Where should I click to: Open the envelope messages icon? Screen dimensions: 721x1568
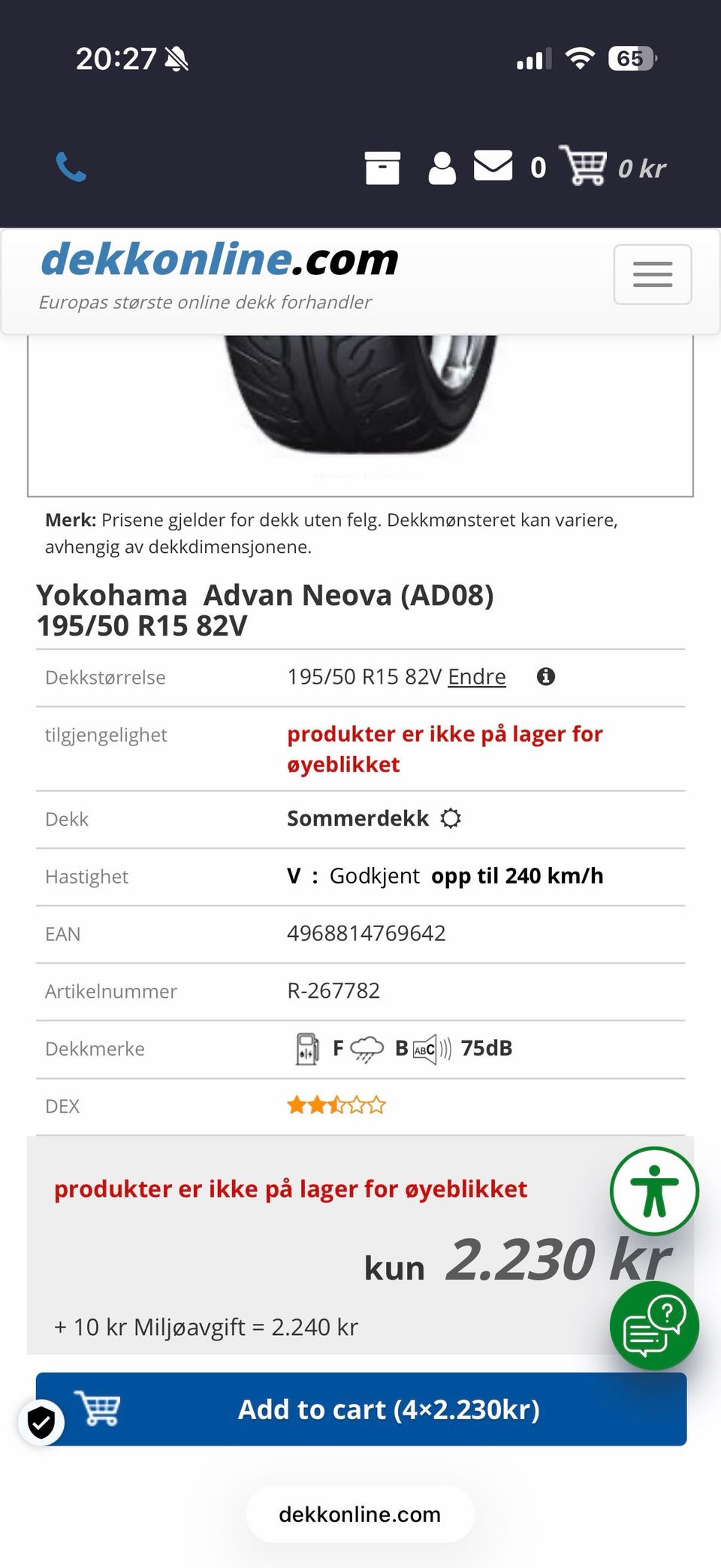click(x=493, y=165)
